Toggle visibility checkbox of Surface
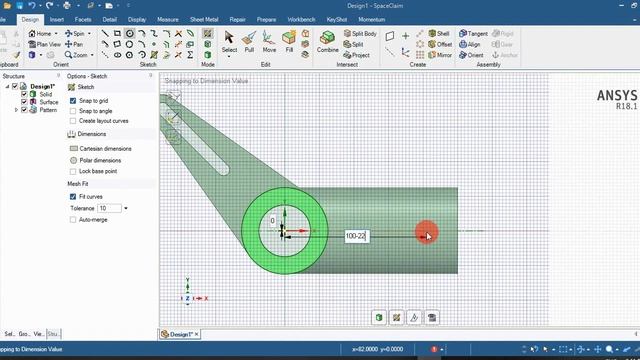Screen dimensions: 640x360 [x=24, y=102]
